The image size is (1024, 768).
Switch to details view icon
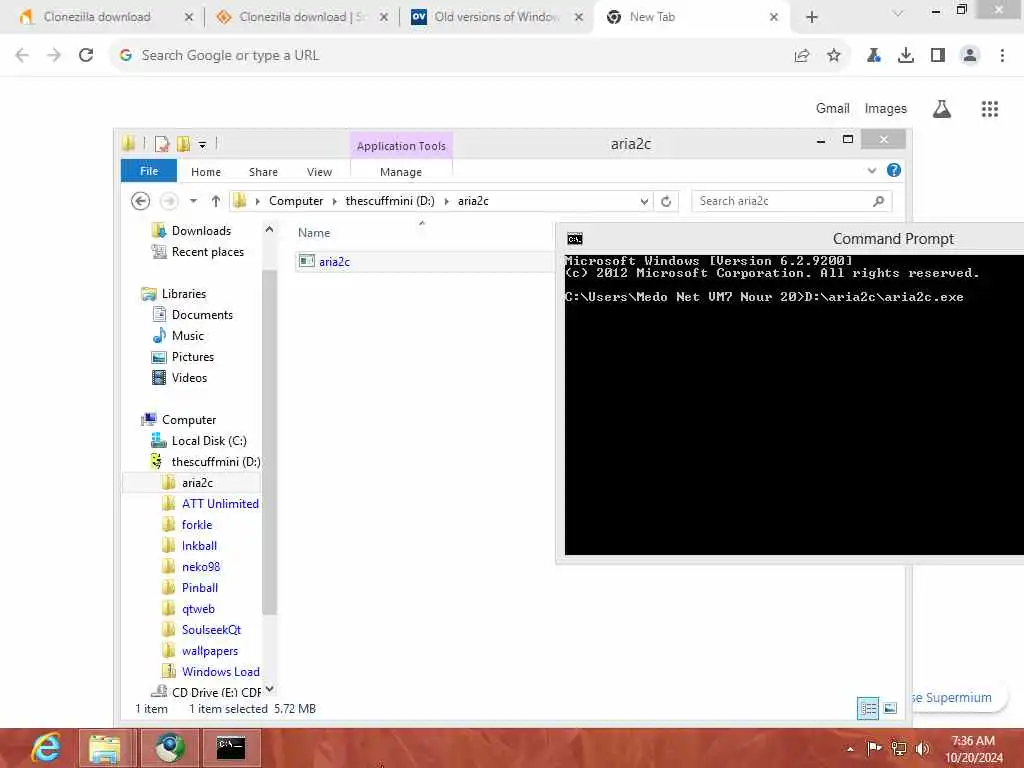pyautogui.click(x=868, y=709)
